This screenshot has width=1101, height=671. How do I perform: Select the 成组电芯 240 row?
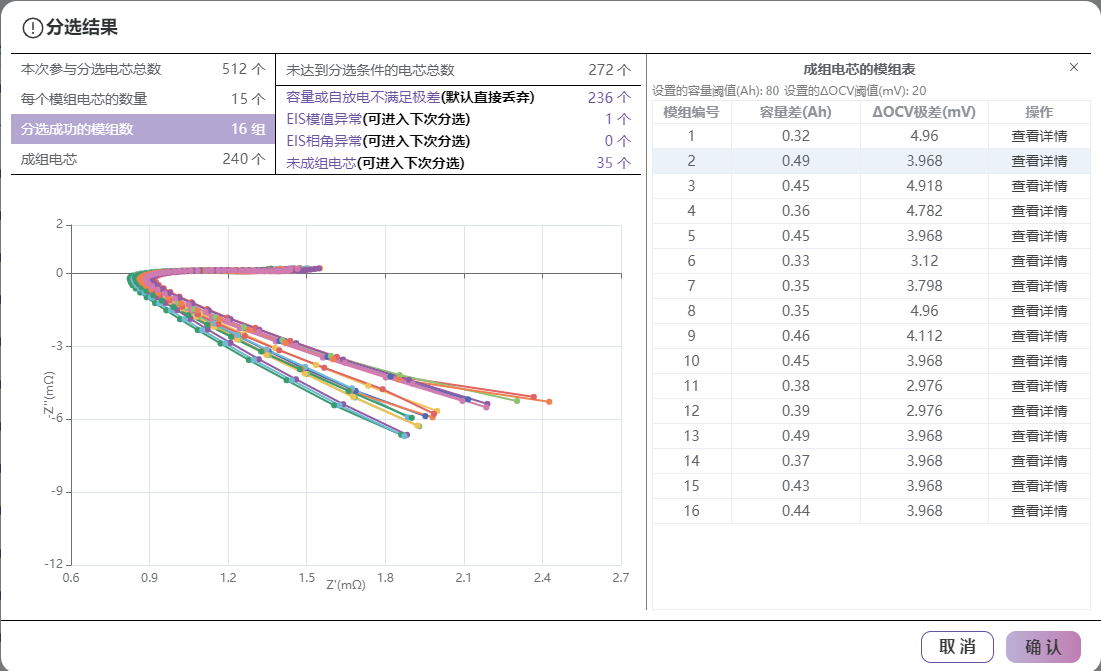point(143,159)
